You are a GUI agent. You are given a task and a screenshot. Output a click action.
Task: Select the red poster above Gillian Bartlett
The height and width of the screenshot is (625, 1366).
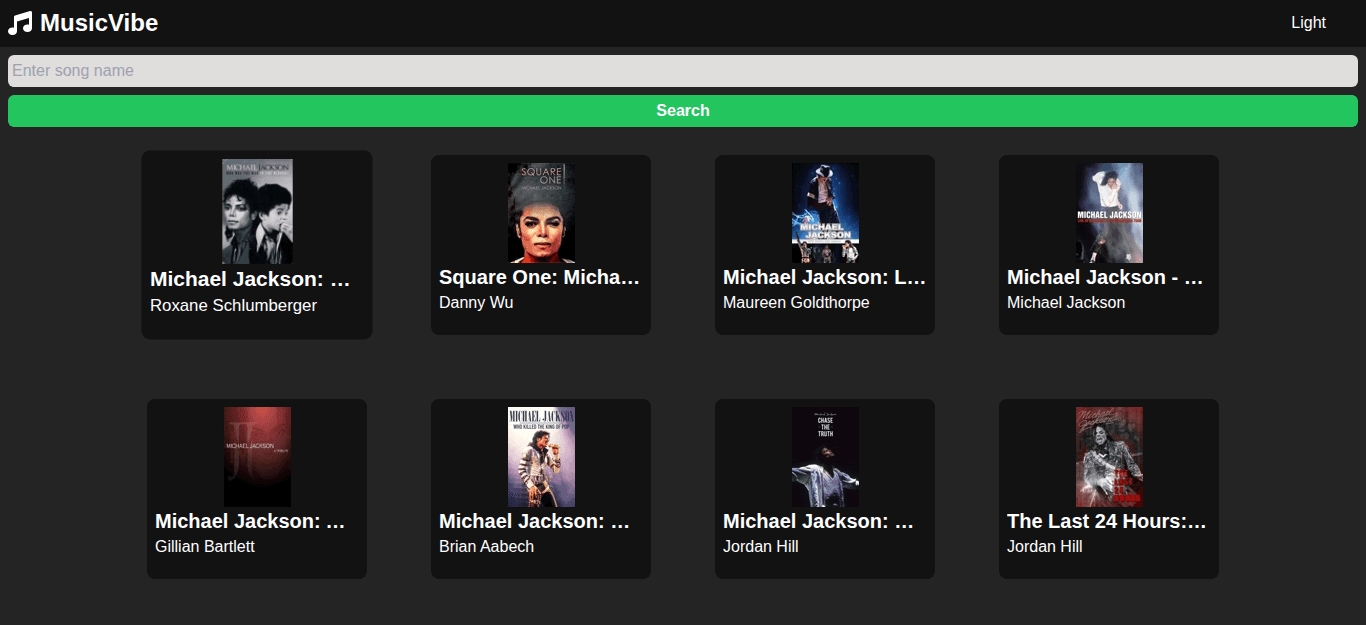pyautogui.click(x=257, y=457)
